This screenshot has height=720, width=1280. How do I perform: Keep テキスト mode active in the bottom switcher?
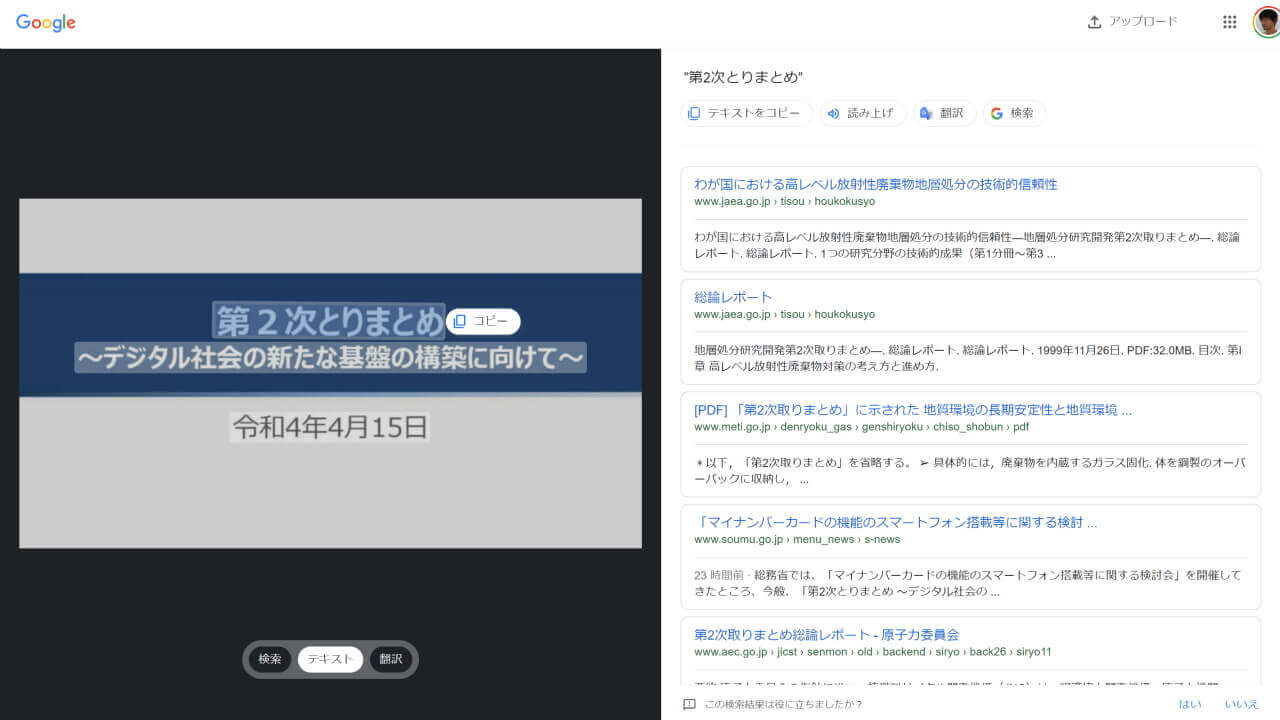330,659
